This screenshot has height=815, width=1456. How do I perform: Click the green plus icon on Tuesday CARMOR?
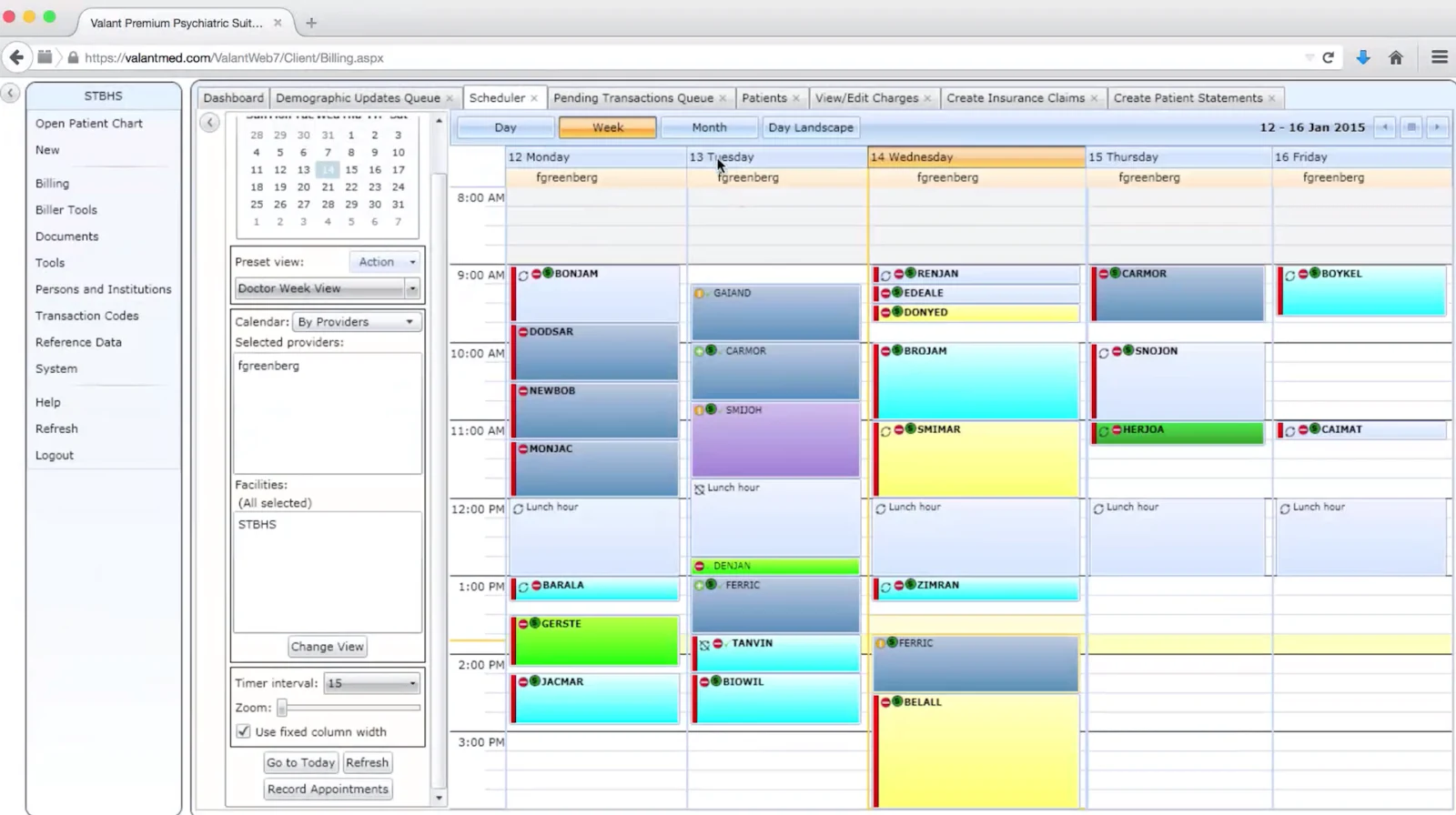click(699, 351)
